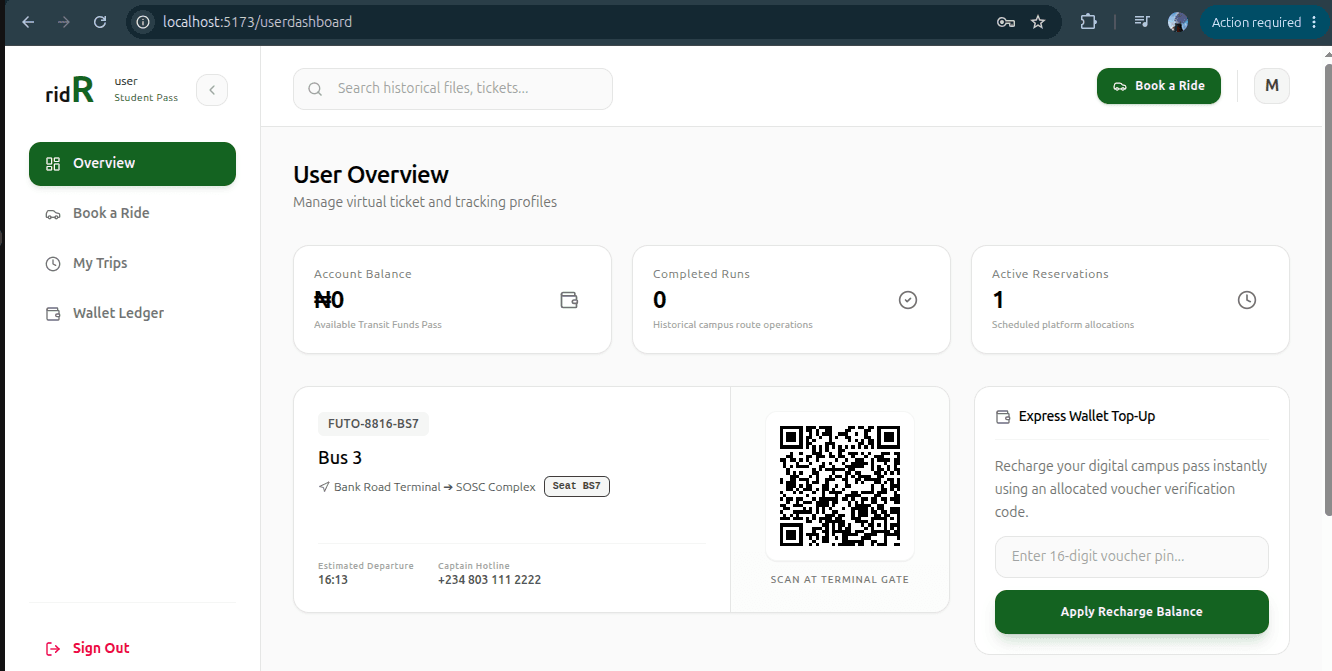Click the User Overview heading
1332x671 pixels.
click(x=371, y=175)
